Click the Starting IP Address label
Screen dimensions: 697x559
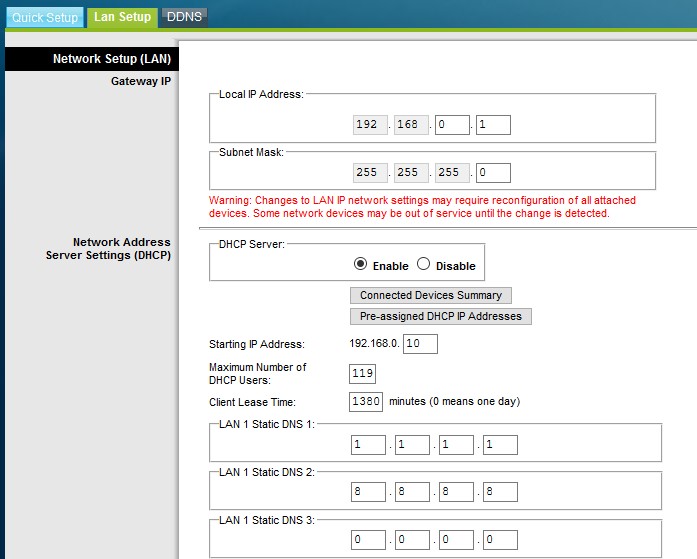(x=257, y=344)
